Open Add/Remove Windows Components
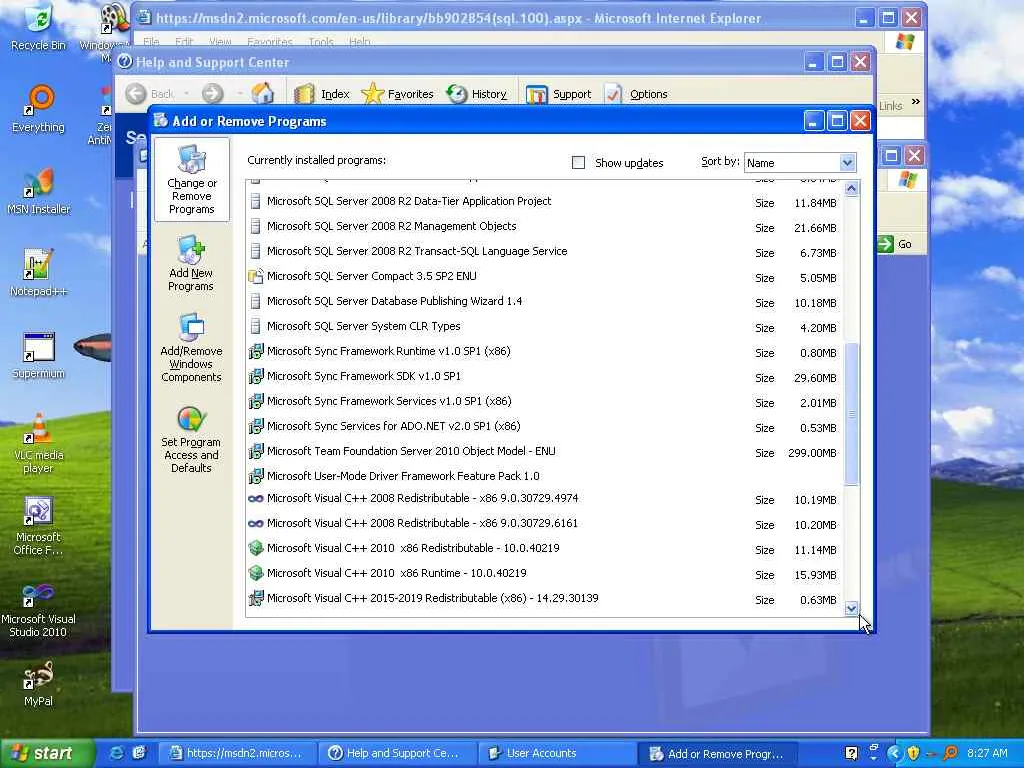 191,348
